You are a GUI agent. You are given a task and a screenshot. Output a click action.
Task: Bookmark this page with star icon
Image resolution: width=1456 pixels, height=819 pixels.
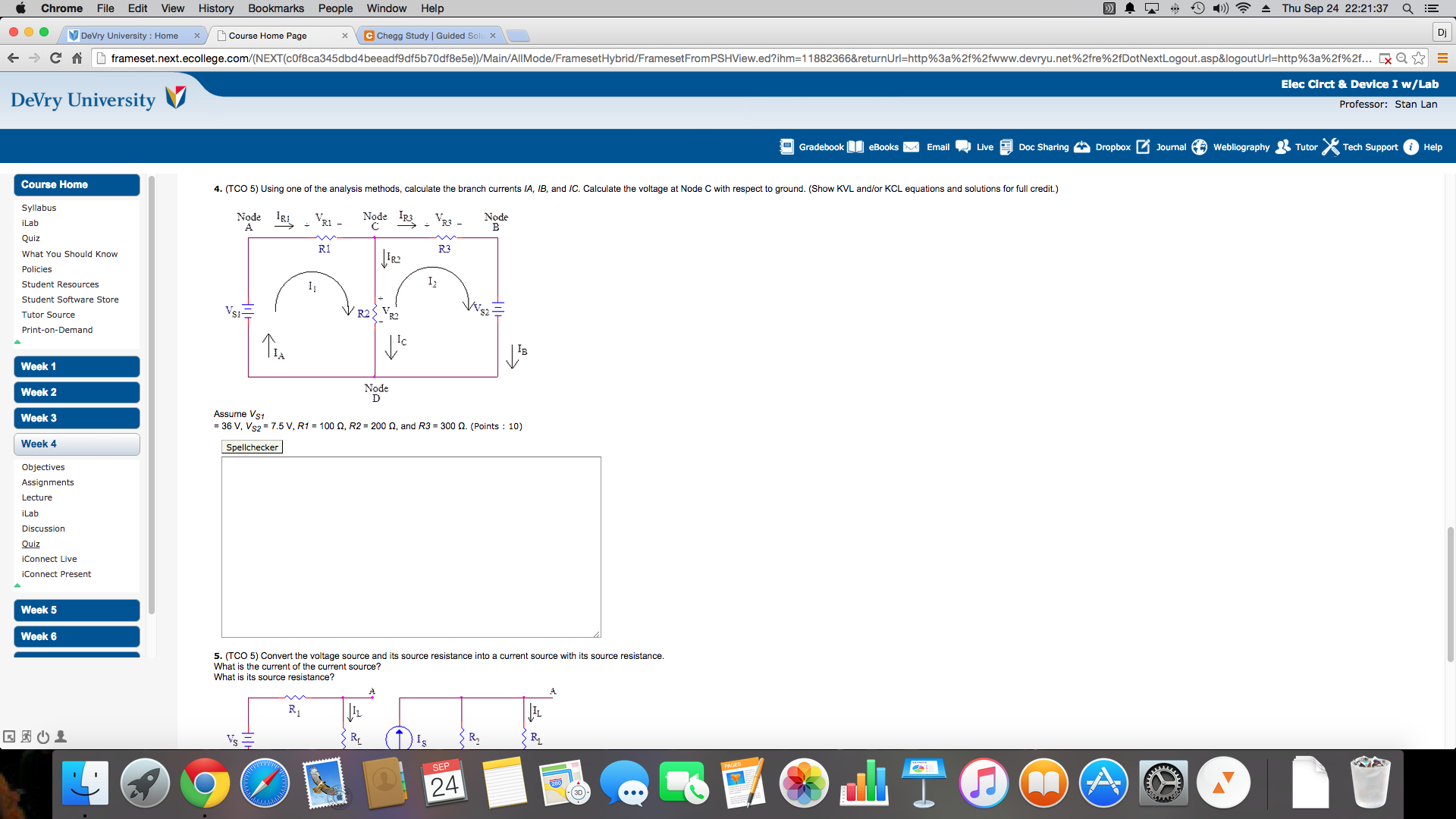[x=1418, y=58]
